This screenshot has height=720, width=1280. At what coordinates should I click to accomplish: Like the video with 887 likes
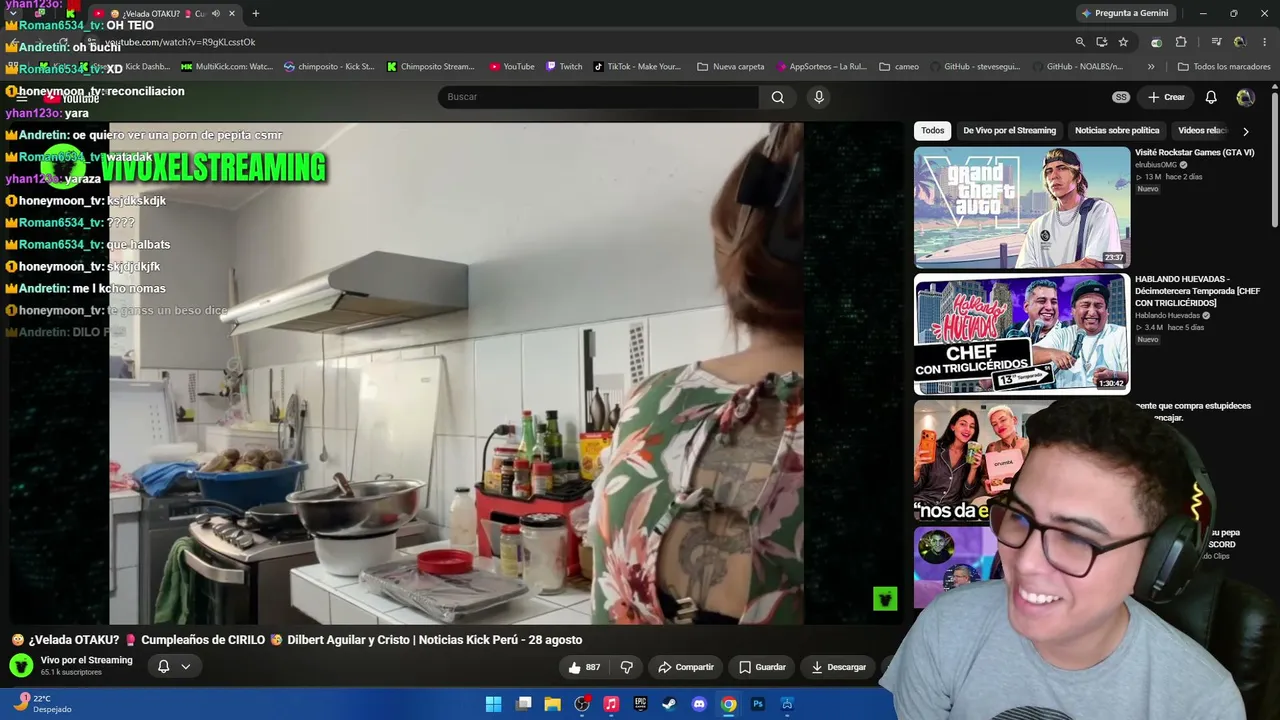point(584,667)
